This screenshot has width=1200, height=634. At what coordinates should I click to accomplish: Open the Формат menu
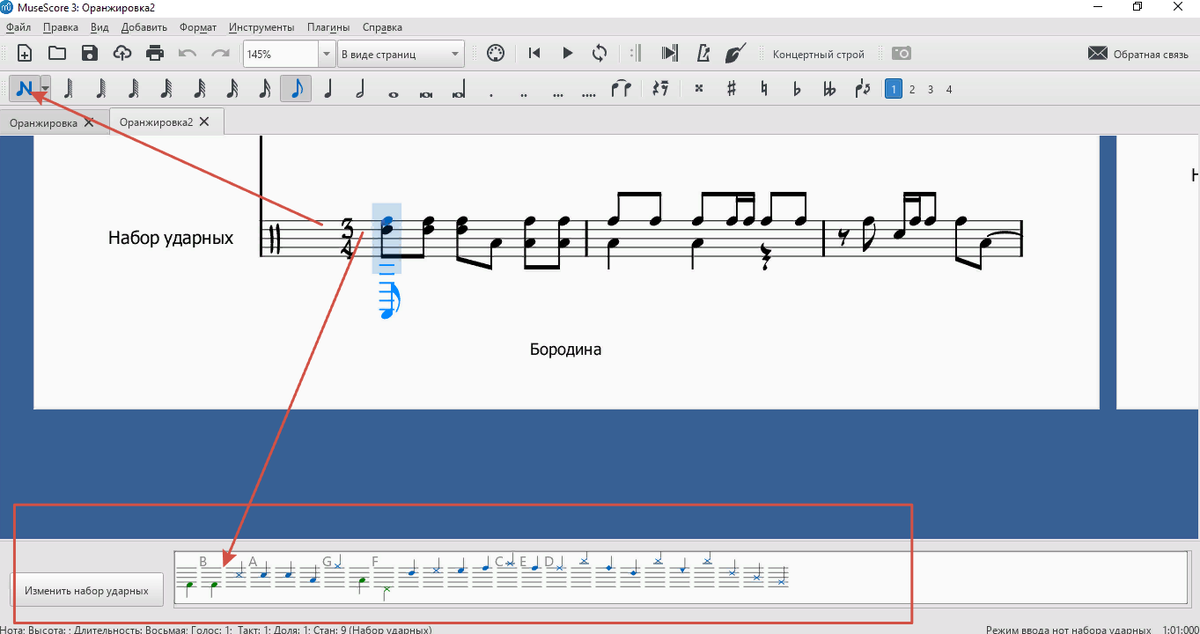click(x=198, y=27)
